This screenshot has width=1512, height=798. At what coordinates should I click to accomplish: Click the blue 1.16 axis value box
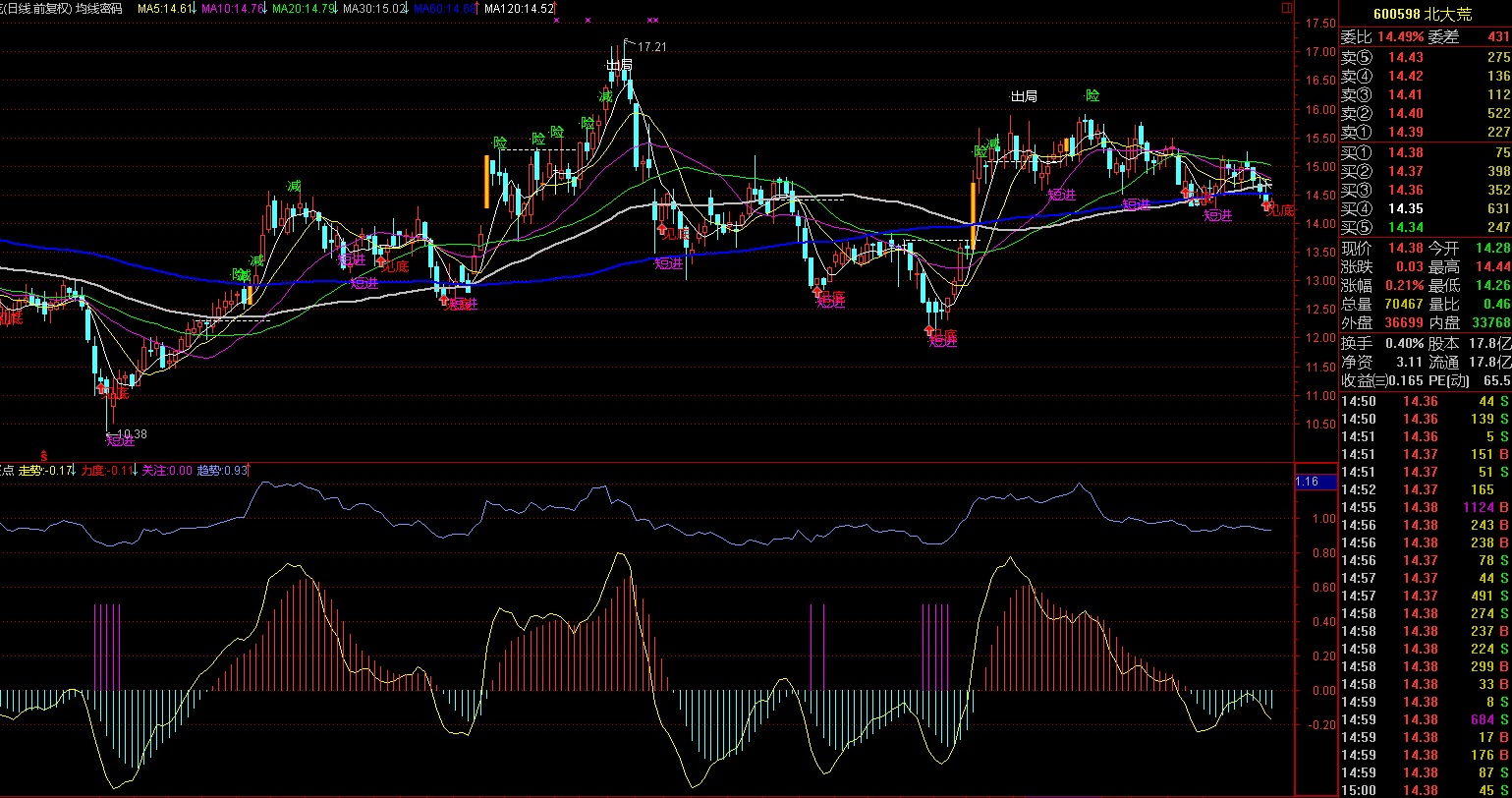[x=1315, y=482]
